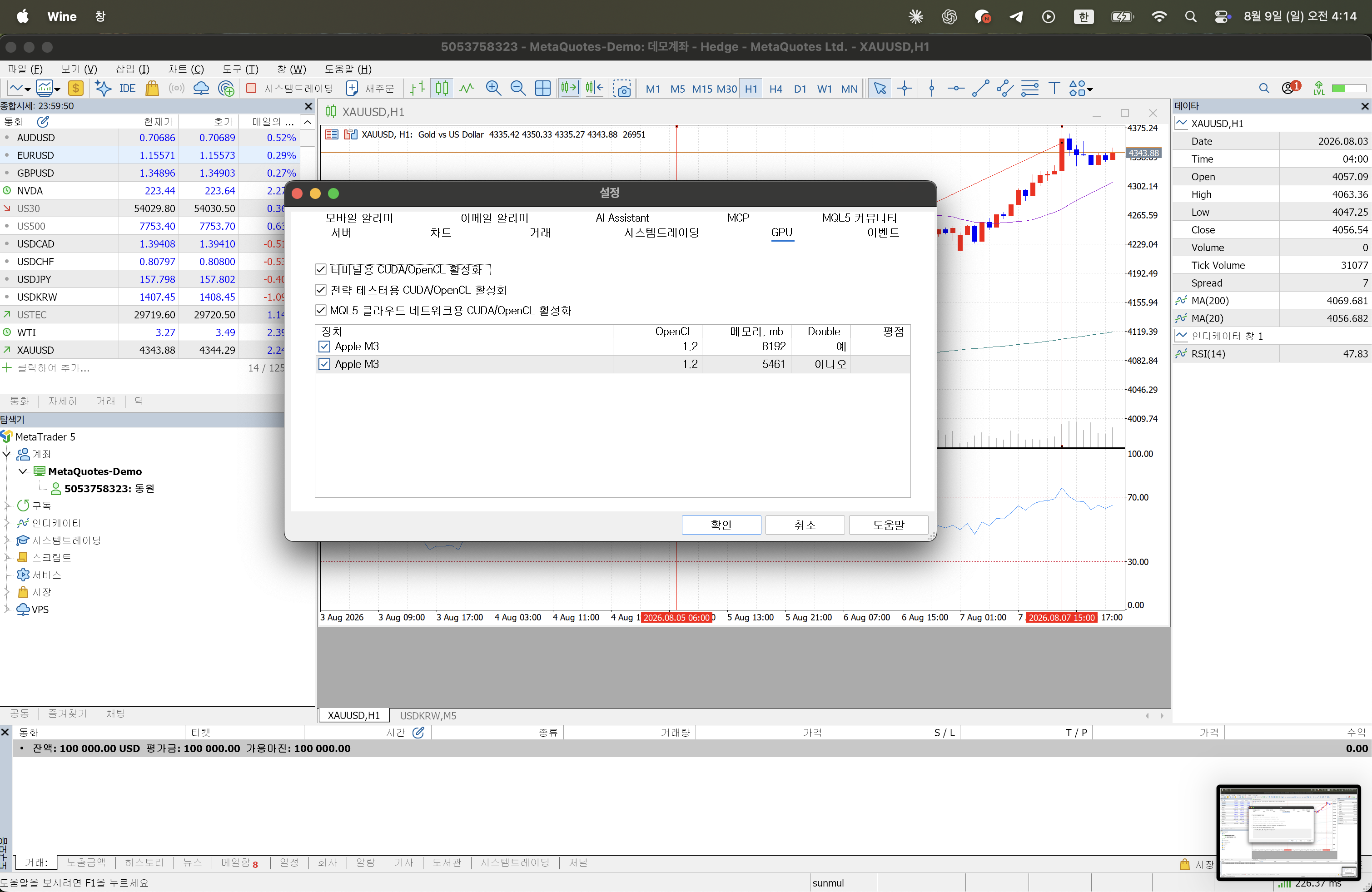The image size is (1372, 892).
Task: Take a chart screenshot with camera icon
Action: click(622, 88)
